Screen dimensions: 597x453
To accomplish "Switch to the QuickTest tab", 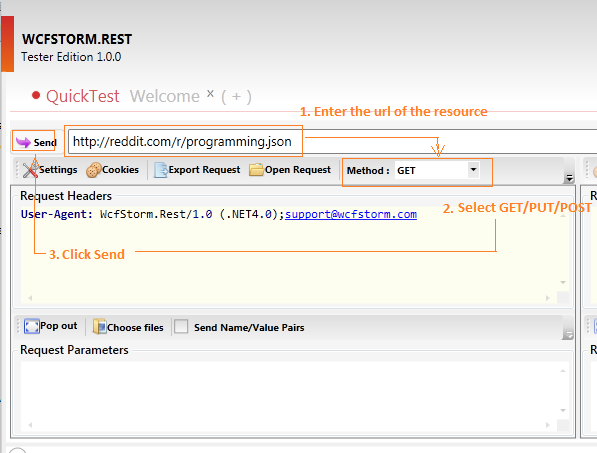I will coord(83,96).
